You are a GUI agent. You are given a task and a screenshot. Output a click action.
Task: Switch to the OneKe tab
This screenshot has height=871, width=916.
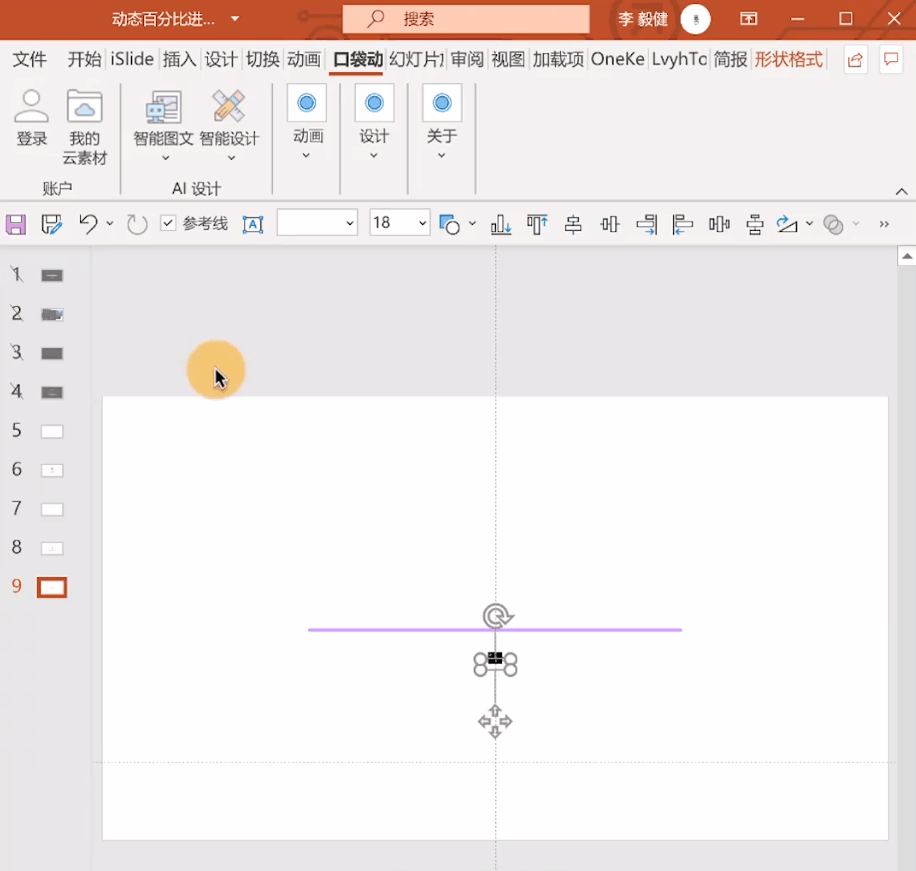(x=617, y=59)
